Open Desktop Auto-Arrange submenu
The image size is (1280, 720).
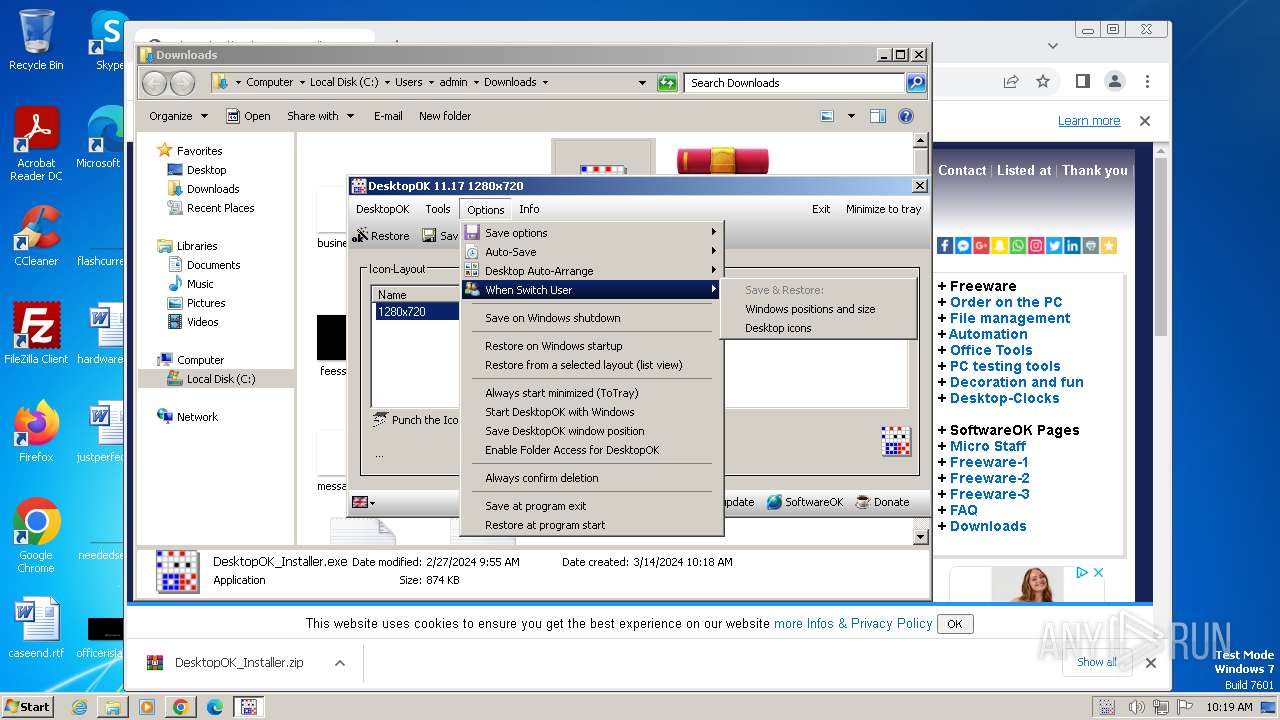pos(592,271)
